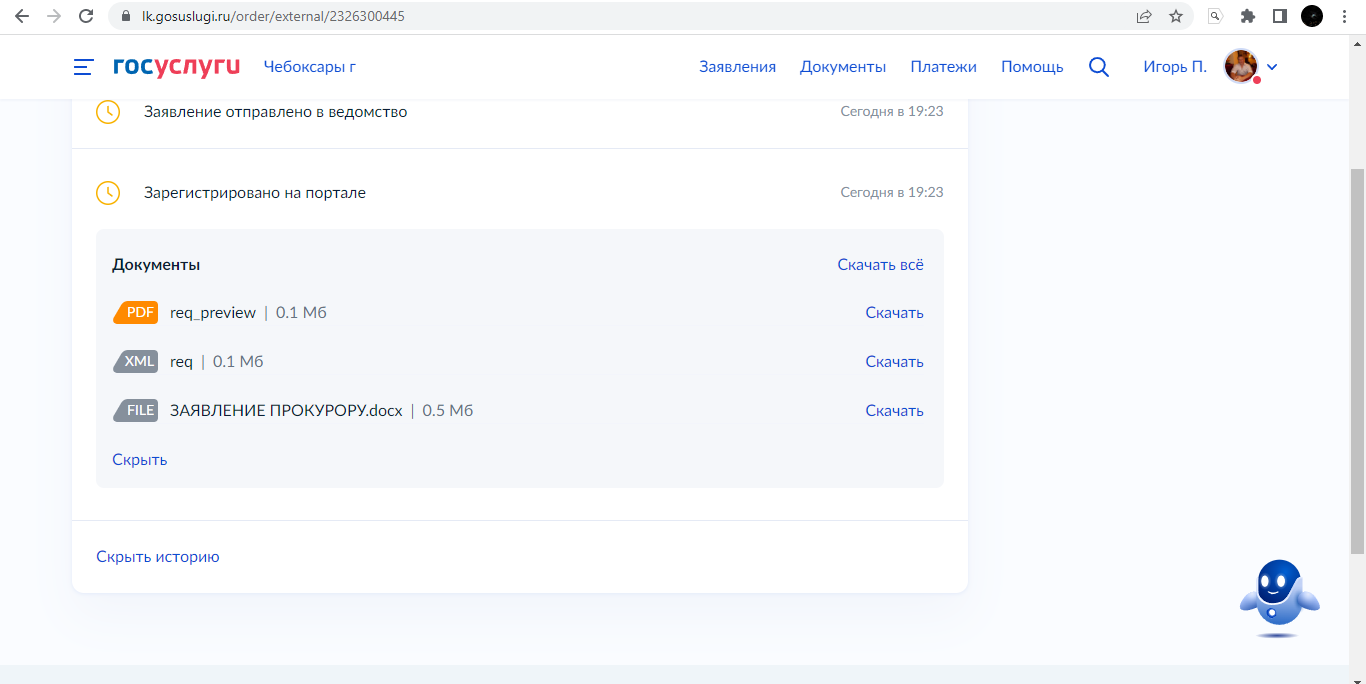Open the robot Max chat assistant
This screenshot has height=684, width=1366.
pos(1279,597)
